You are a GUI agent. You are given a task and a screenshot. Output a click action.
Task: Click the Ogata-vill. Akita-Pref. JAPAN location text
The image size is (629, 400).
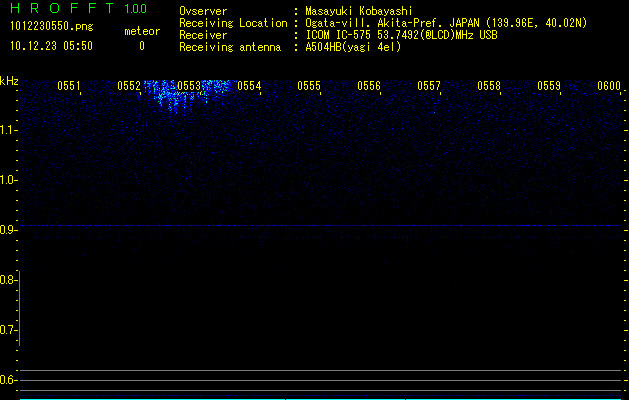pyautogui.click(x=446, y=23)
